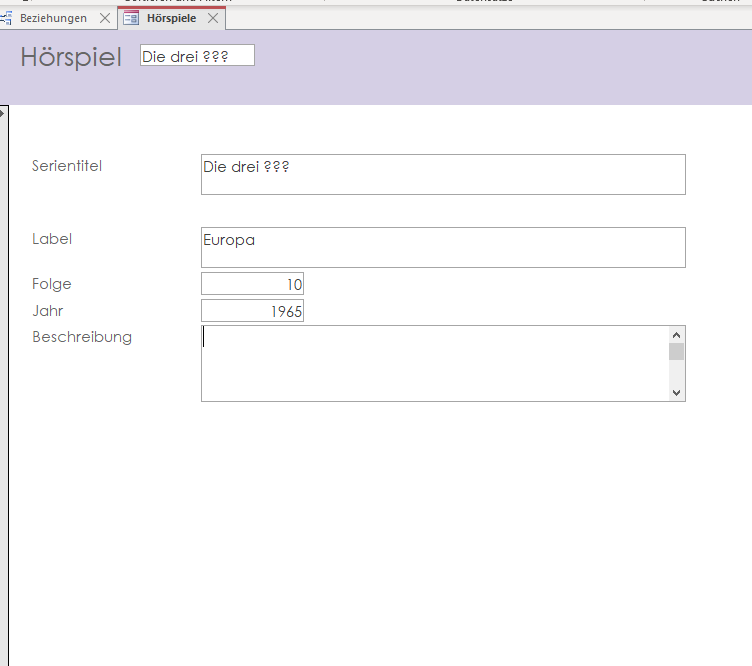Click into the Serientitel text field
Image resolution: width=752 pixels, height=666 pixels.
click(443, 175)
